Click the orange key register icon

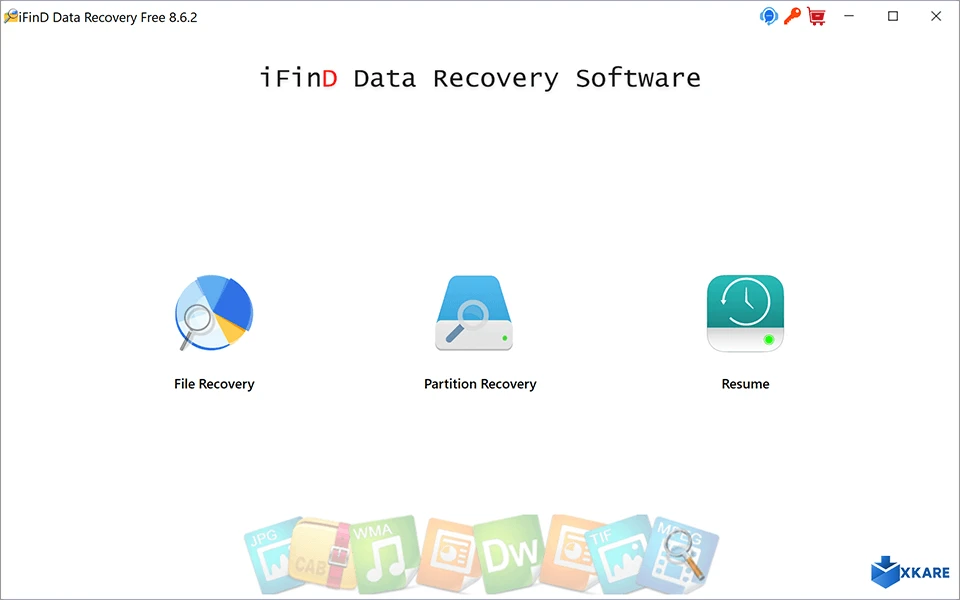[792, 16]
